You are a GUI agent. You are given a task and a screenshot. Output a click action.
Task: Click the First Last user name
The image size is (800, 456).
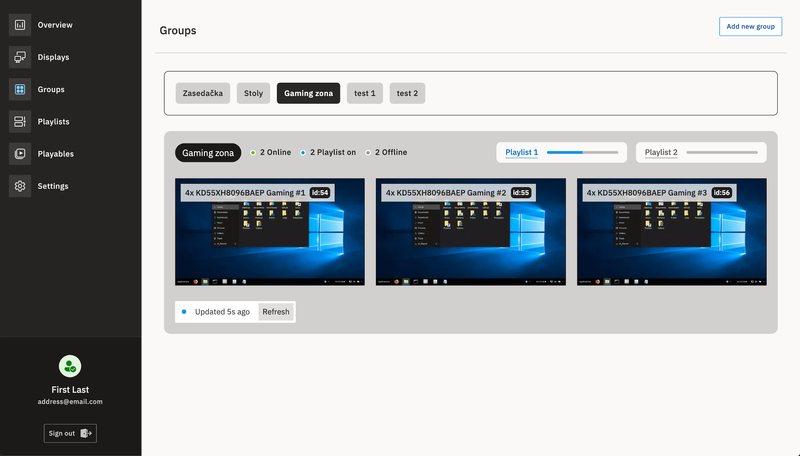click(70, 390)
